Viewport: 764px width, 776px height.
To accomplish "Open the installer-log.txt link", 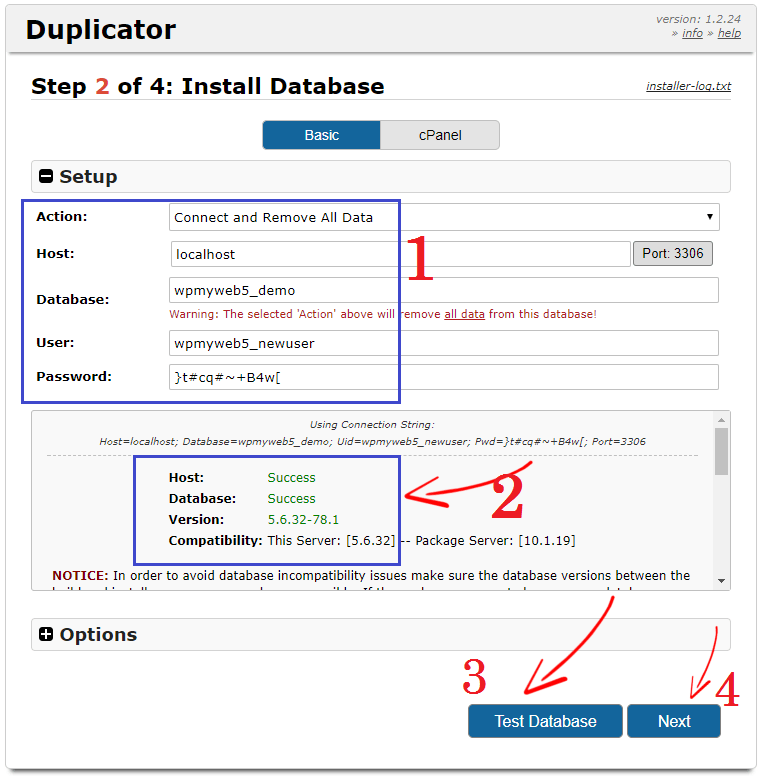I will point(688,87).
